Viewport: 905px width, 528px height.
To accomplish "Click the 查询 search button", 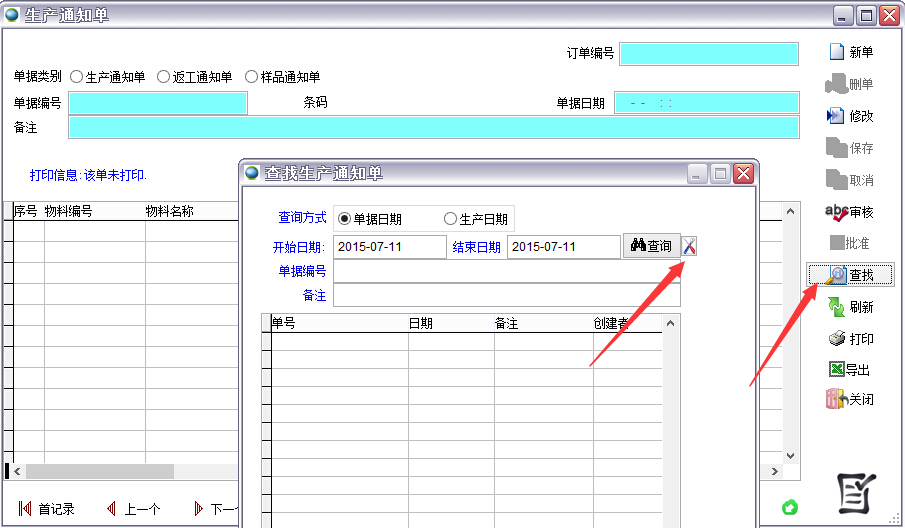I will point(651,246).
